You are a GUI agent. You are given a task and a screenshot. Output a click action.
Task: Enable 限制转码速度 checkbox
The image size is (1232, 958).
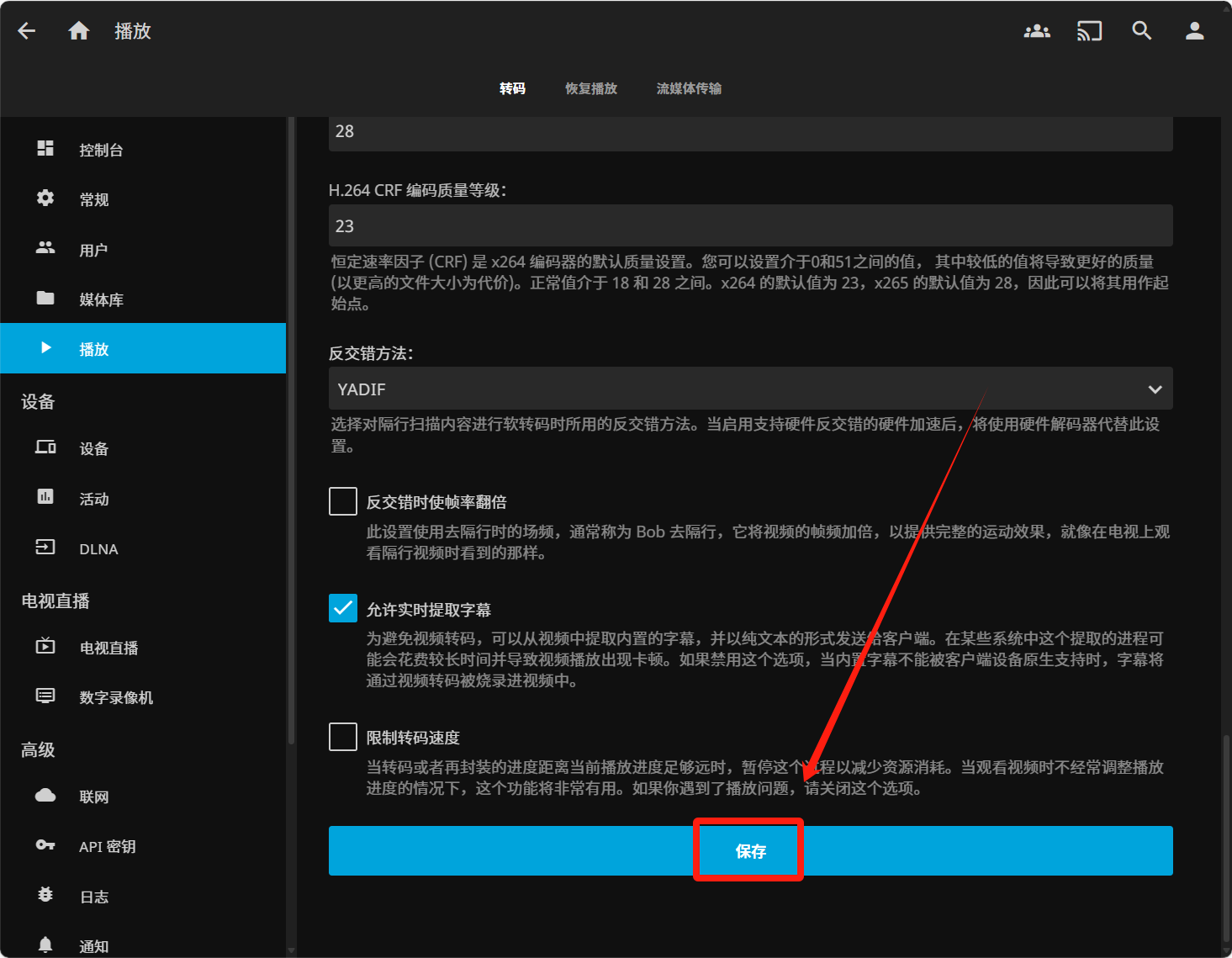(343, 737)
